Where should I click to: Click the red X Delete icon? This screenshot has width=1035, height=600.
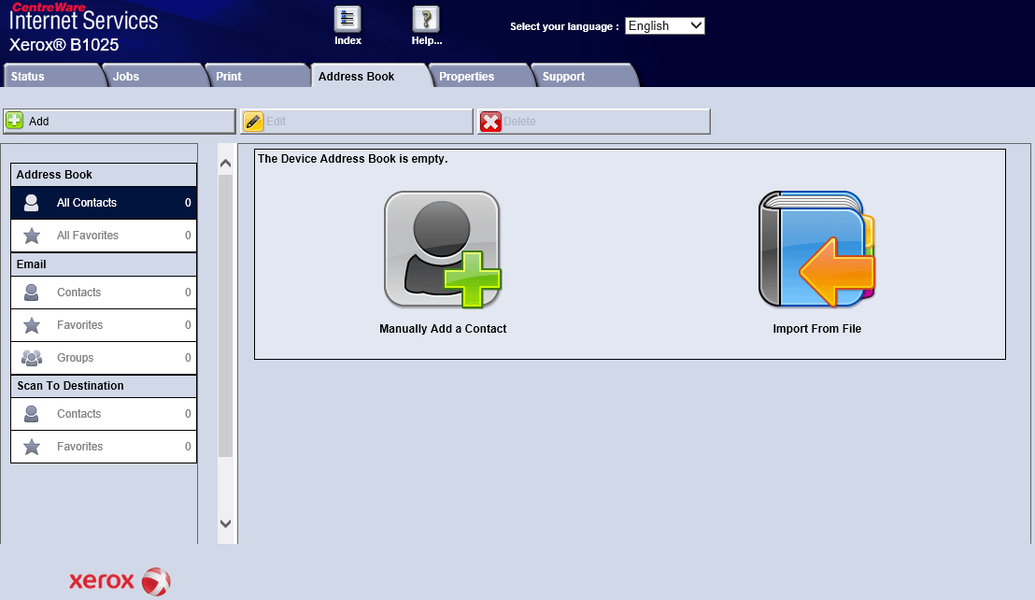490,121
